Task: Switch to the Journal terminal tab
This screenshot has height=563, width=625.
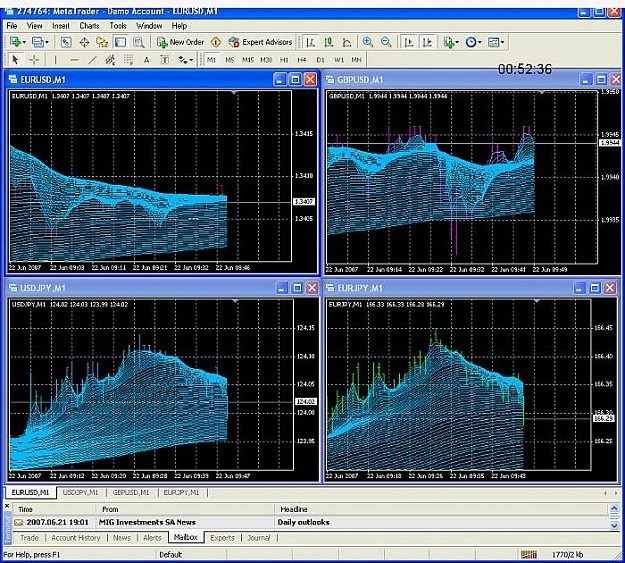Action: click(259, 538)
